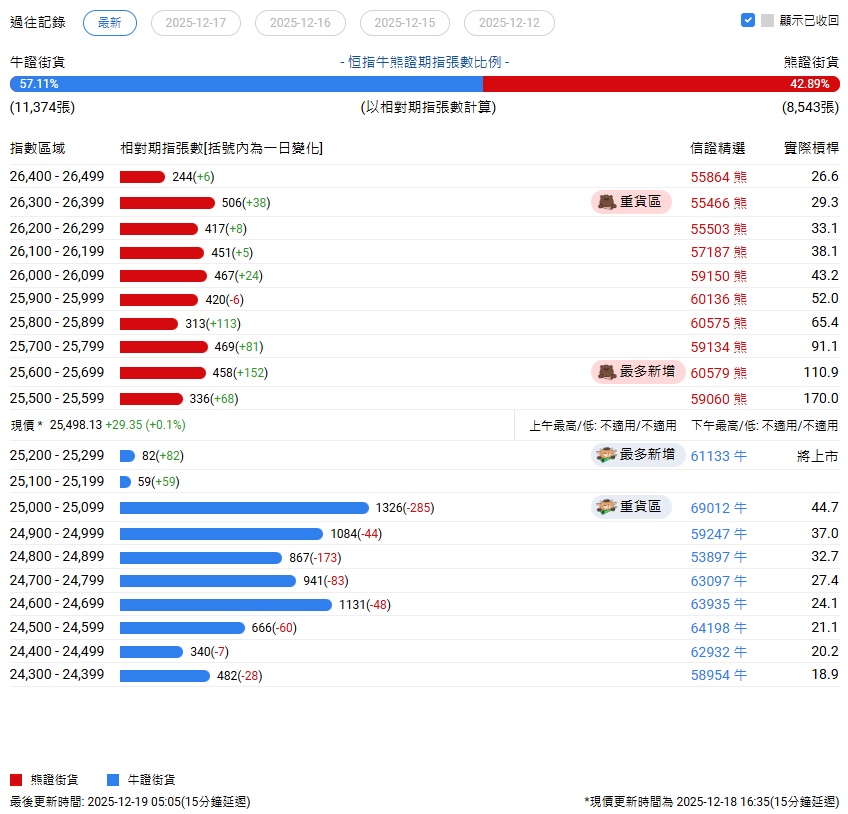Open bear warrant 55466
Viewport: 848px width, 814px height.
(x=718, y=203)
